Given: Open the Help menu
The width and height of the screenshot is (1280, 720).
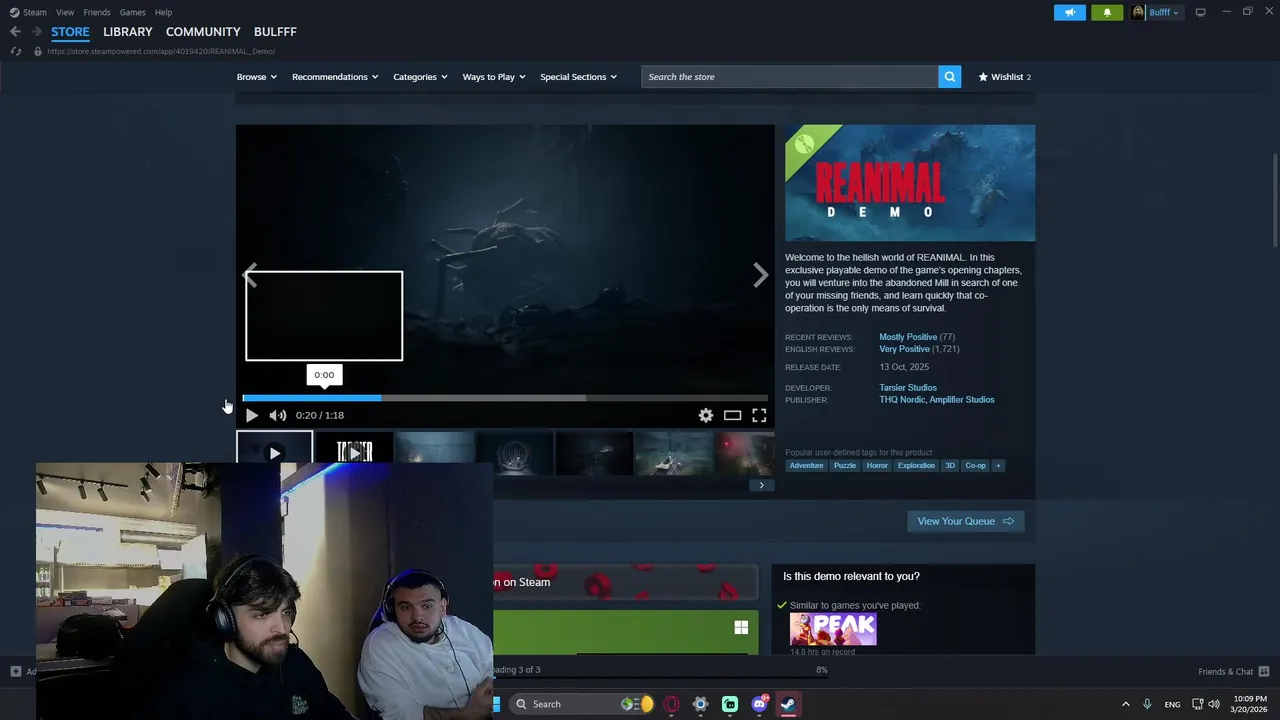Looking at the screenshot, I should click(163, 12).
